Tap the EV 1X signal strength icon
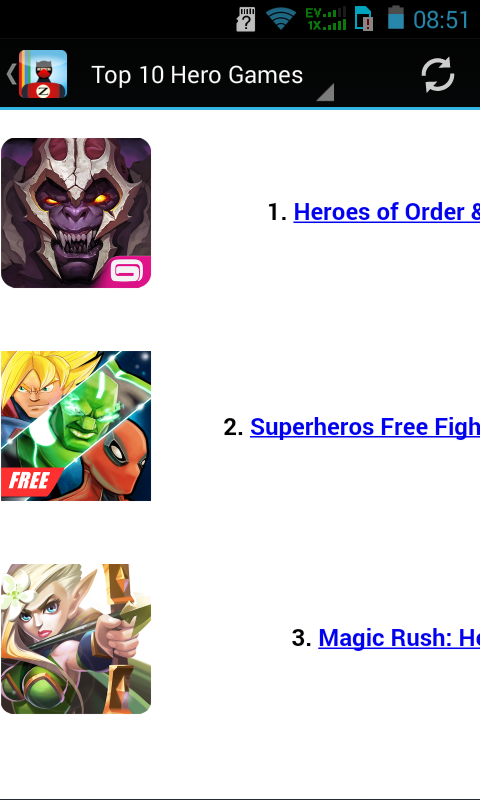 pyautogui.click(x=326, y=19)
